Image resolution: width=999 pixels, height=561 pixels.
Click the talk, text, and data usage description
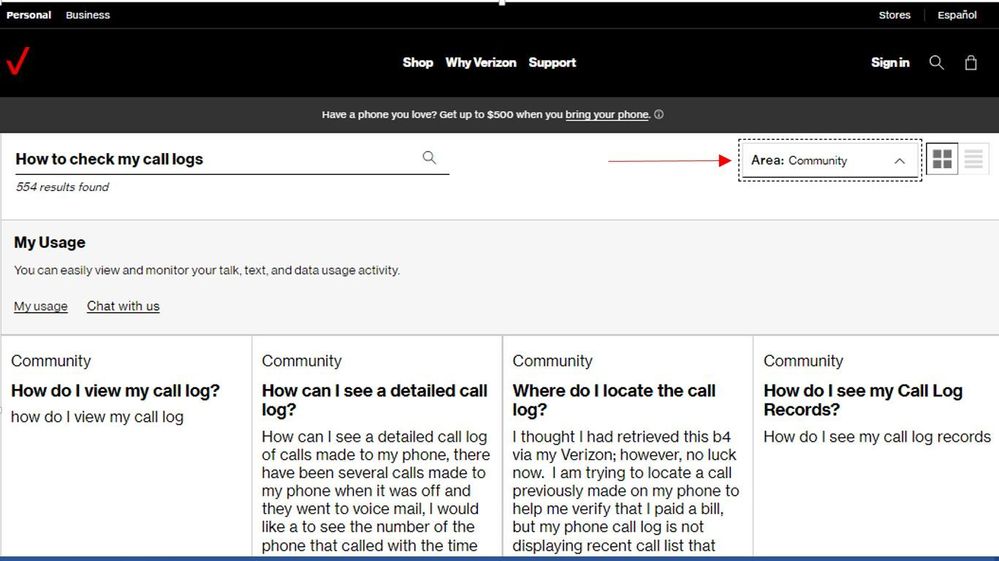coord(207,271)
